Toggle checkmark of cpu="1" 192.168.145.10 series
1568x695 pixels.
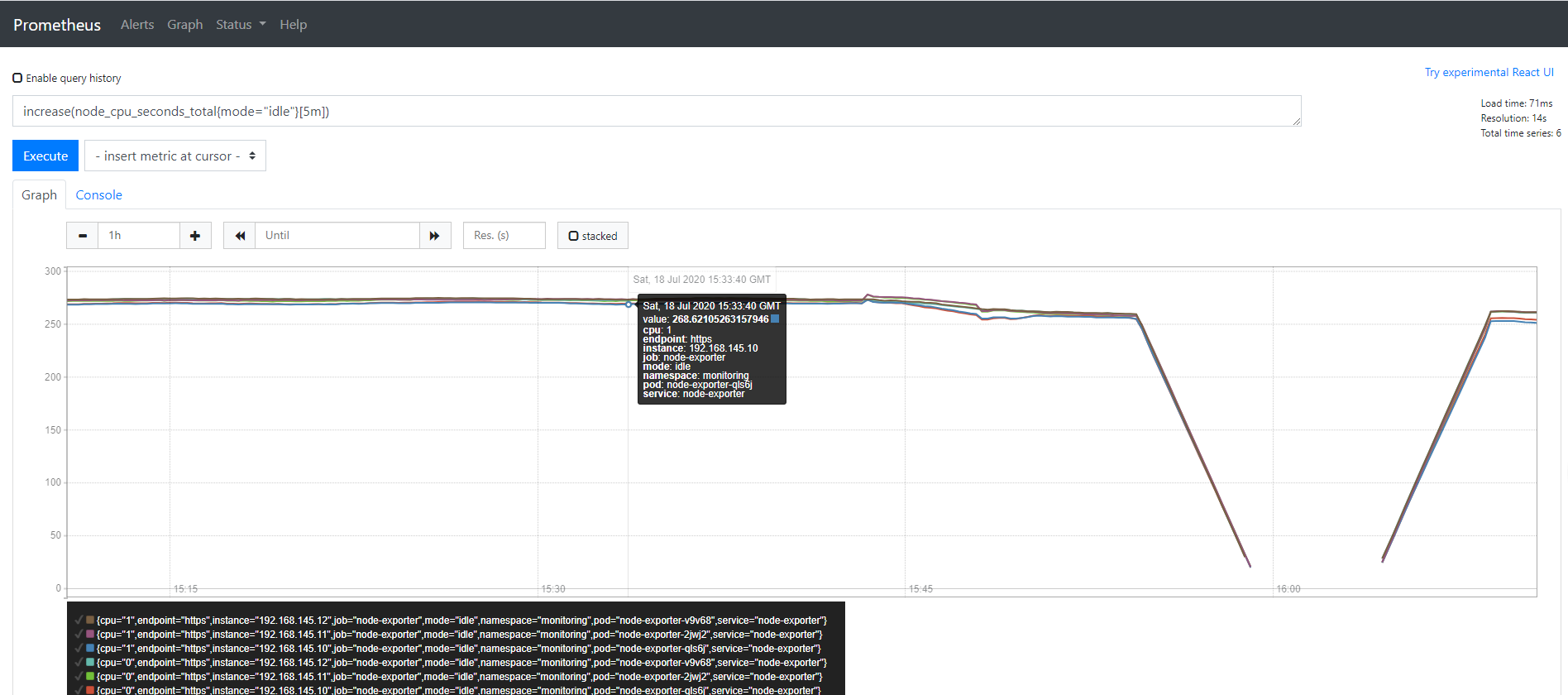(x=79, y=648)
